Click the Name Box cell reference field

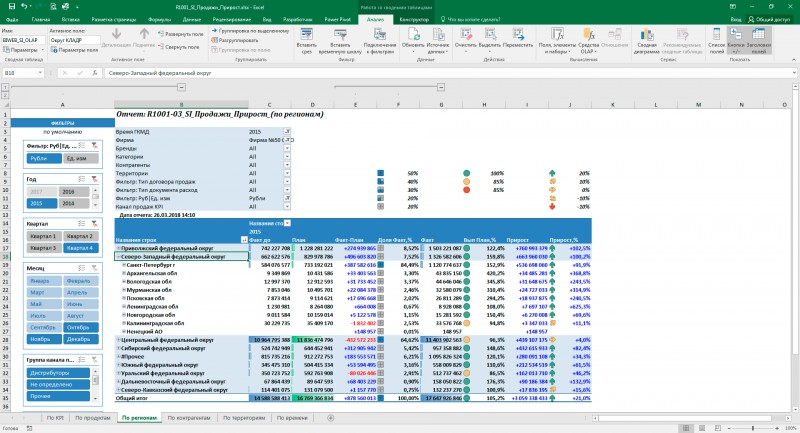coord(22,73)
